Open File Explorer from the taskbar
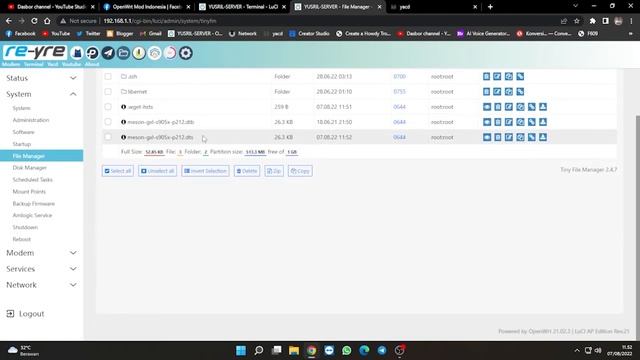 tap(294, 351)
